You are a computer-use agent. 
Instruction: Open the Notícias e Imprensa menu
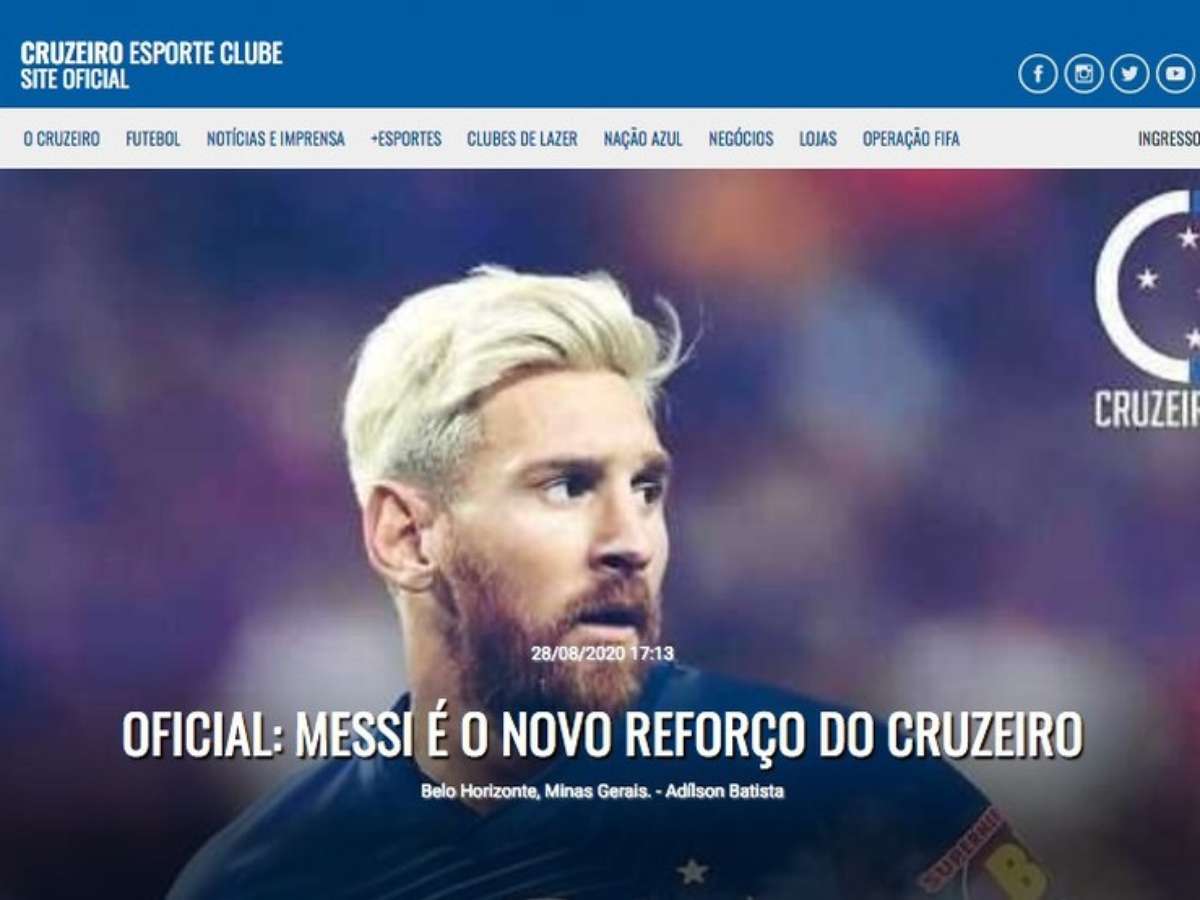coord(276,139)
